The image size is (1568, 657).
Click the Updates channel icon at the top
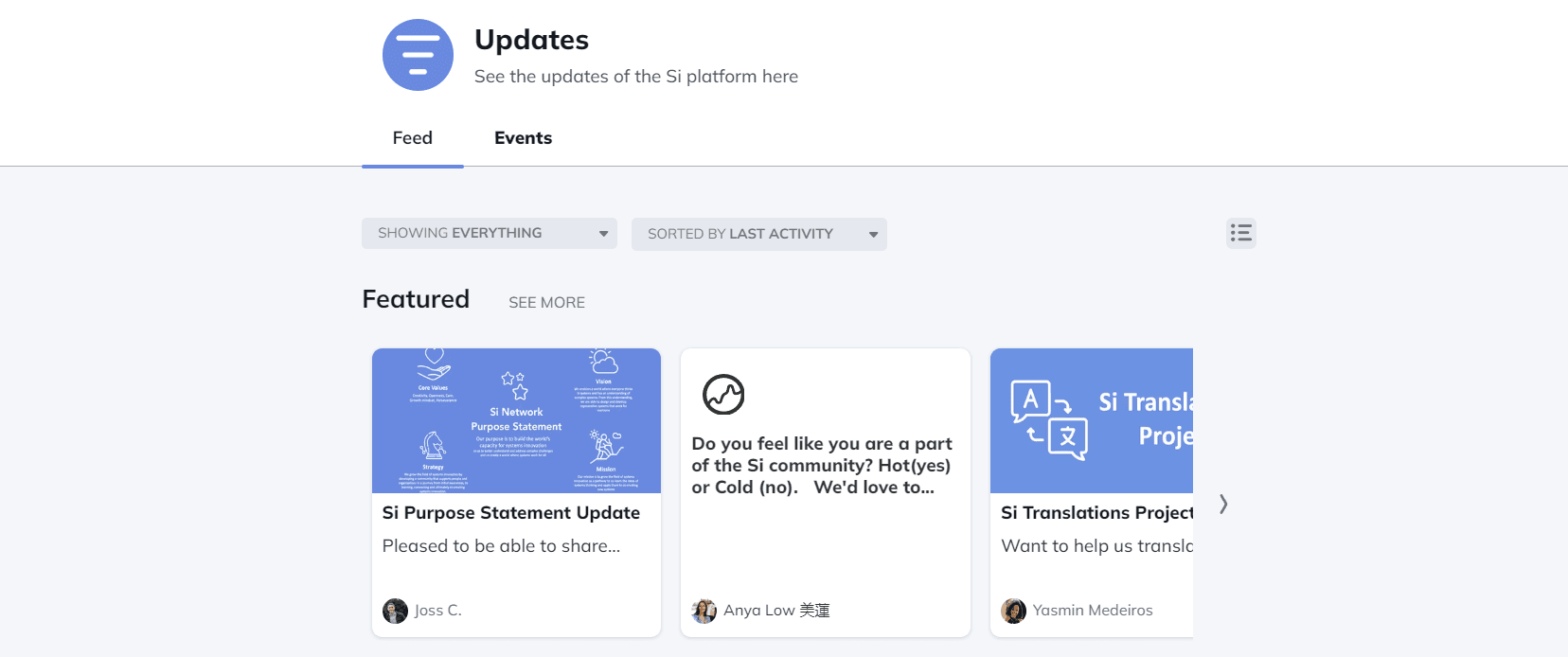click(x=418, y=55)
